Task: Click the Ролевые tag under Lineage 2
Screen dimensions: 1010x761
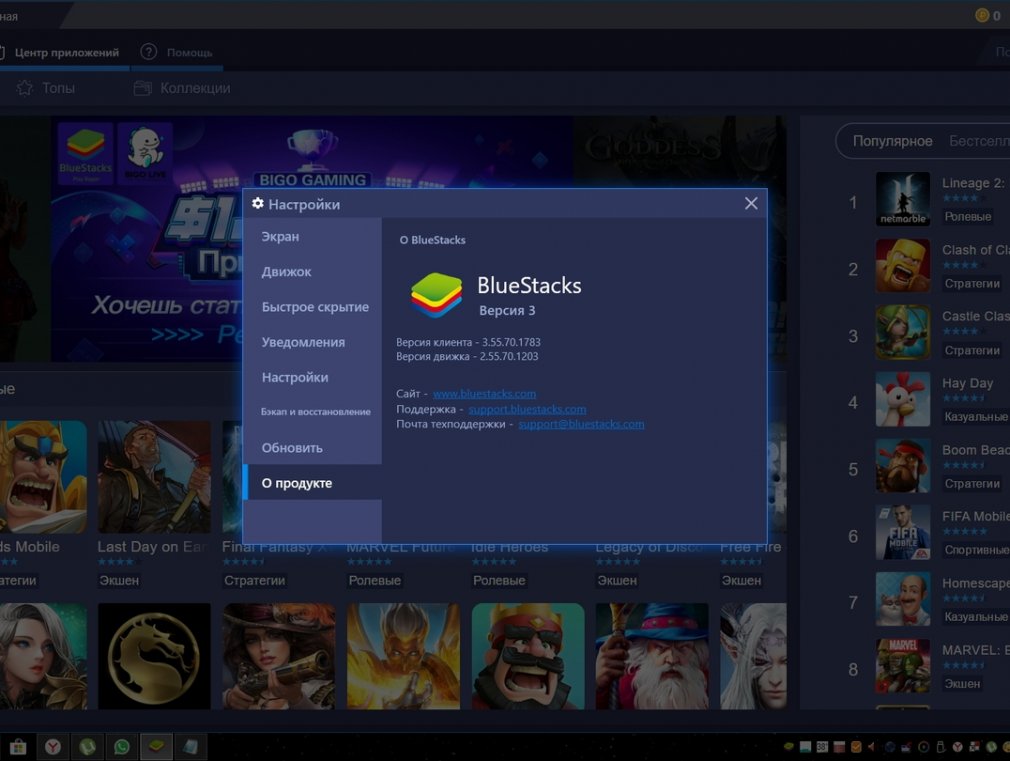Action: (x=967, y=217)
